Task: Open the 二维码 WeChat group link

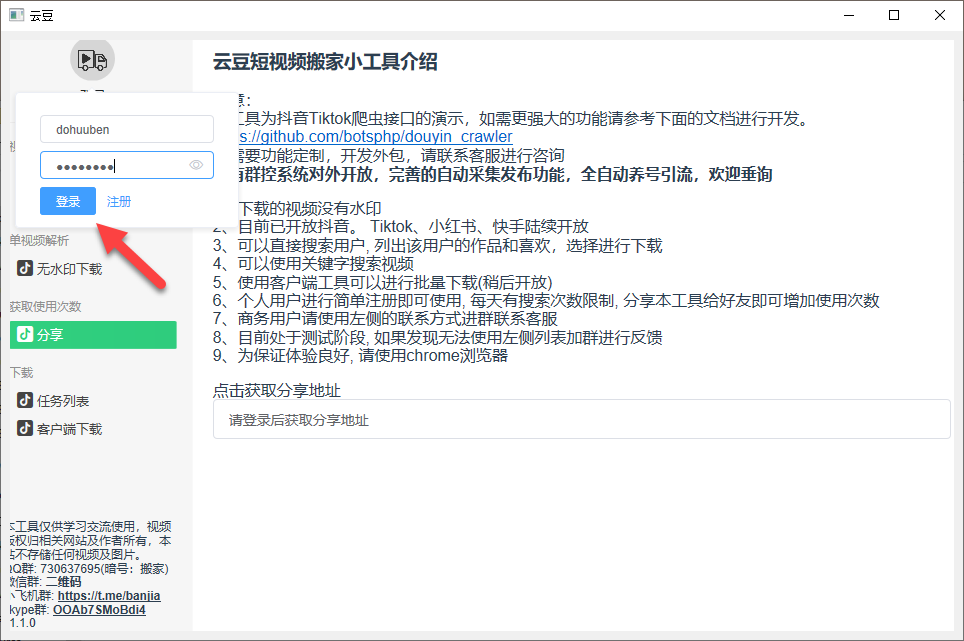Action: pyautogui.click(x=63, y=581)
